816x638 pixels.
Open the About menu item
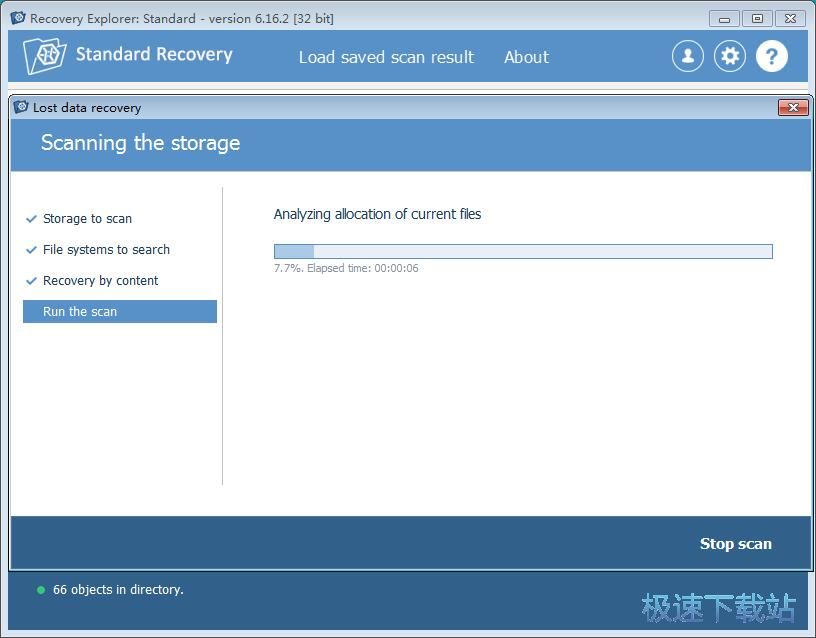pyautogui.click(x=526, y=57)
